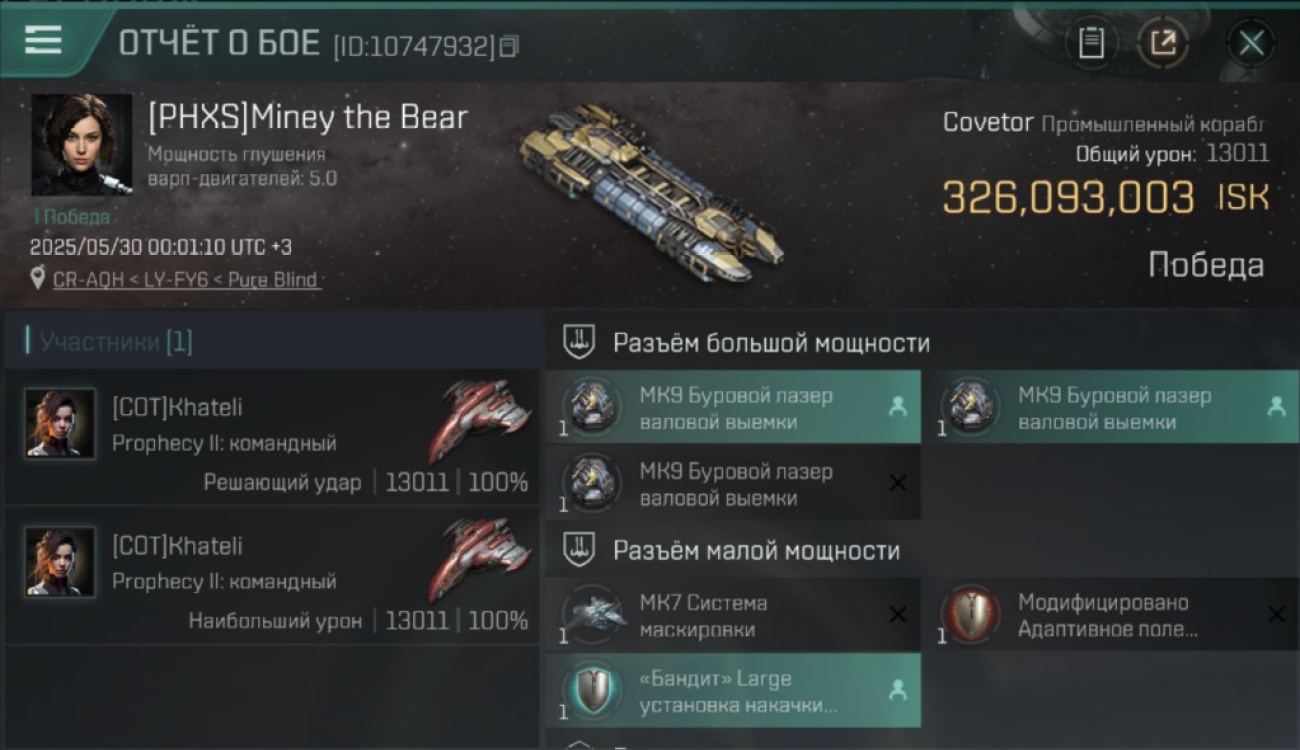Close the battle report window
This screenshot has height=750, width=1300.
click(1251, 43)
